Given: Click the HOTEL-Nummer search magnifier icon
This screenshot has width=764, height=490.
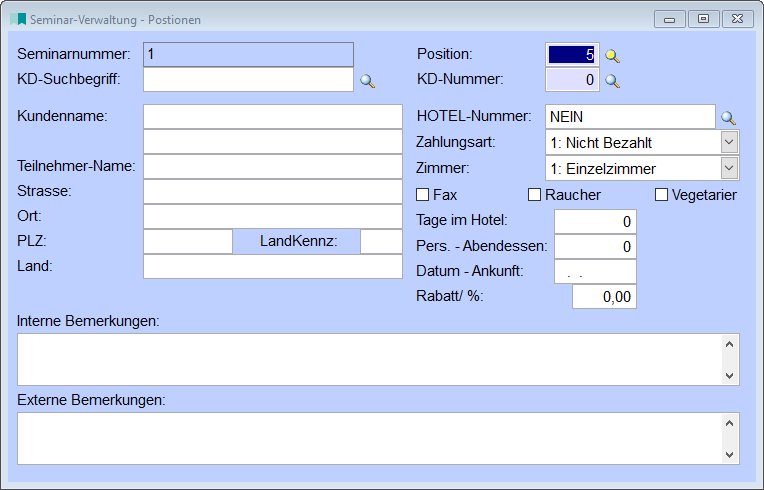Looking at the screenshot, I should click(729, 118).
